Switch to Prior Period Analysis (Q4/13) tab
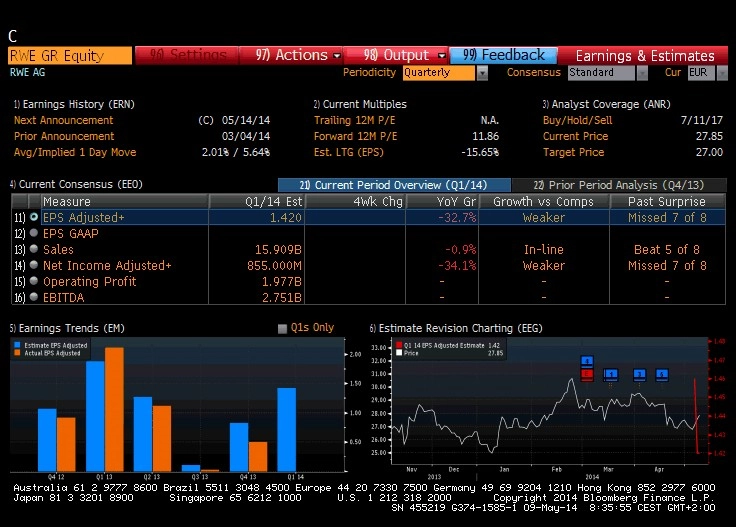Screen dimensions: 736x527 (619, 185)
